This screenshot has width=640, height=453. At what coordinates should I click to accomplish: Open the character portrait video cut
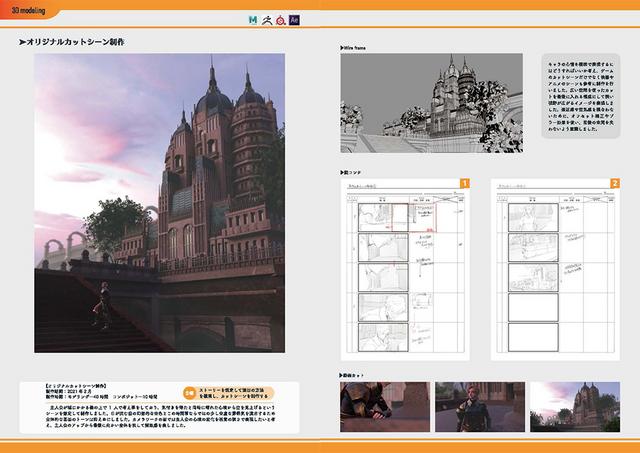tap(480, 407)
